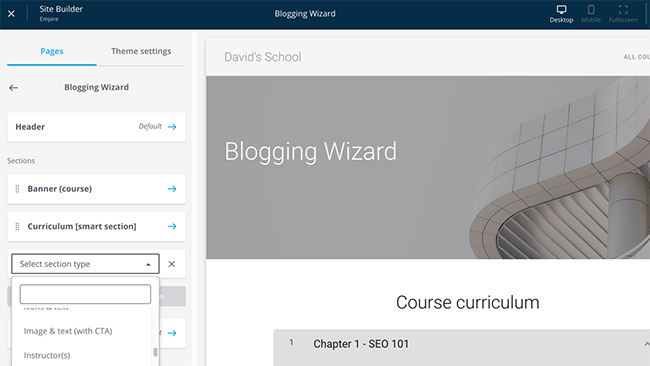The image size is (650, 366).
Task: Click the section type search field
Action: pyautogui.click(x=85, y=294)
